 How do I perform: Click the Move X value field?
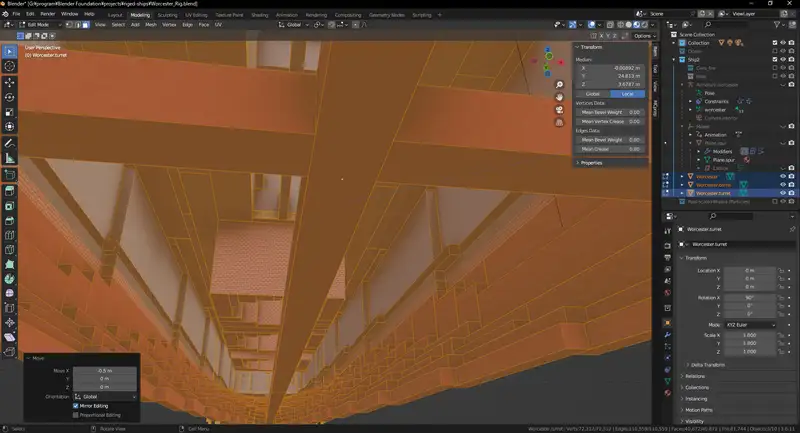tap(105, 371)
